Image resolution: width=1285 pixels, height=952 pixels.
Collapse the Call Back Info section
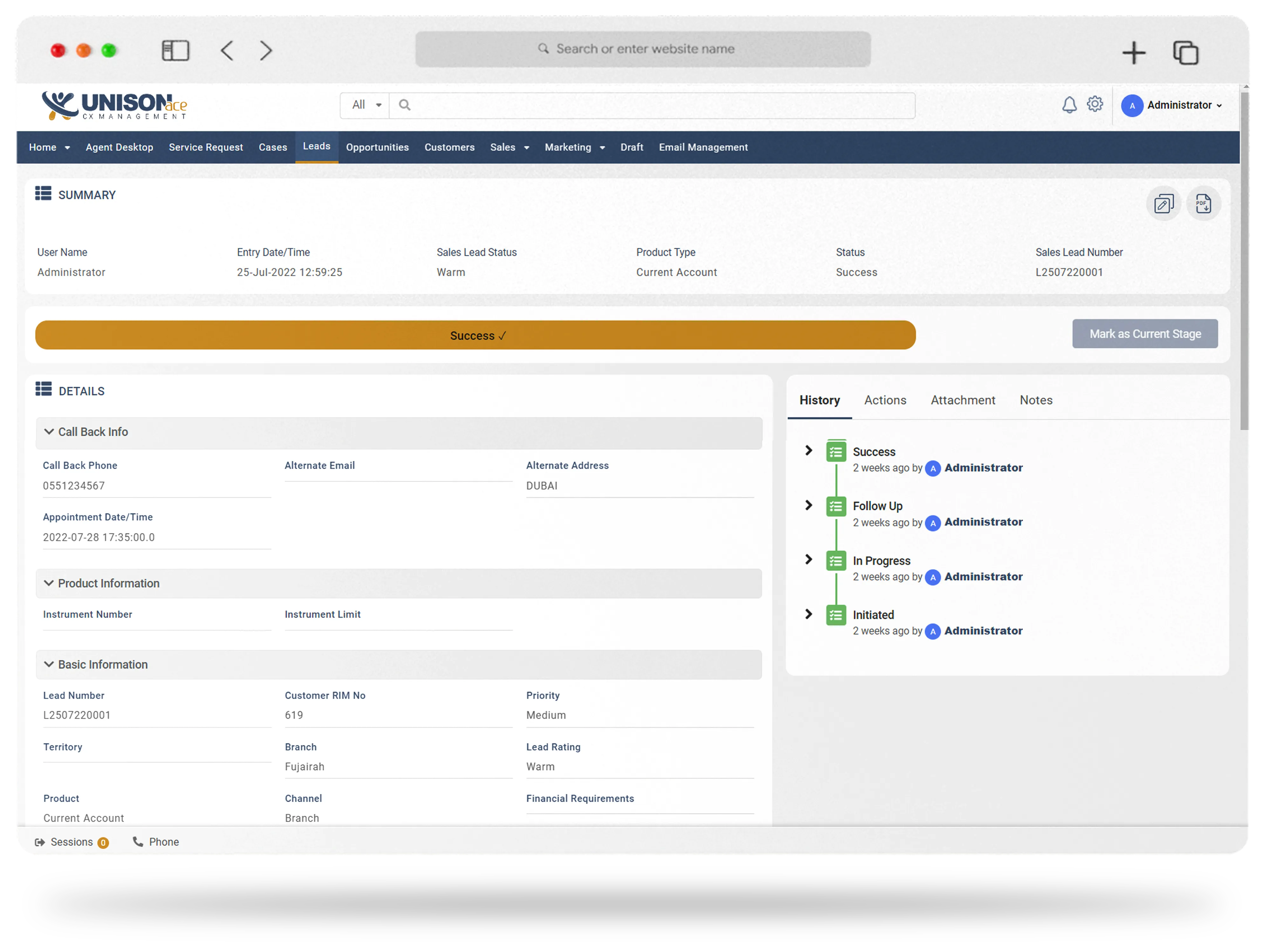pyautogui.click(x=49, y=432)
